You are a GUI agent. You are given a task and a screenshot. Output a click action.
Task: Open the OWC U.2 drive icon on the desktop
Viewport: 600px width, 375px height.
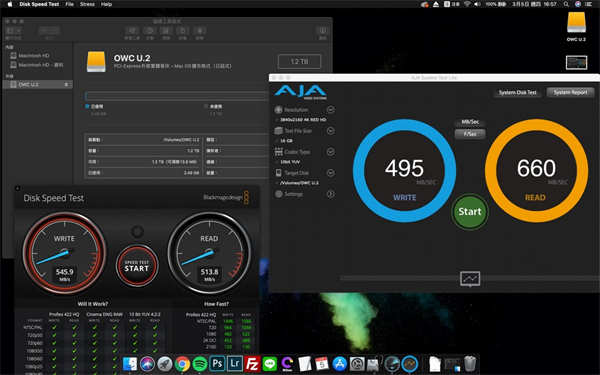point(576,23)
